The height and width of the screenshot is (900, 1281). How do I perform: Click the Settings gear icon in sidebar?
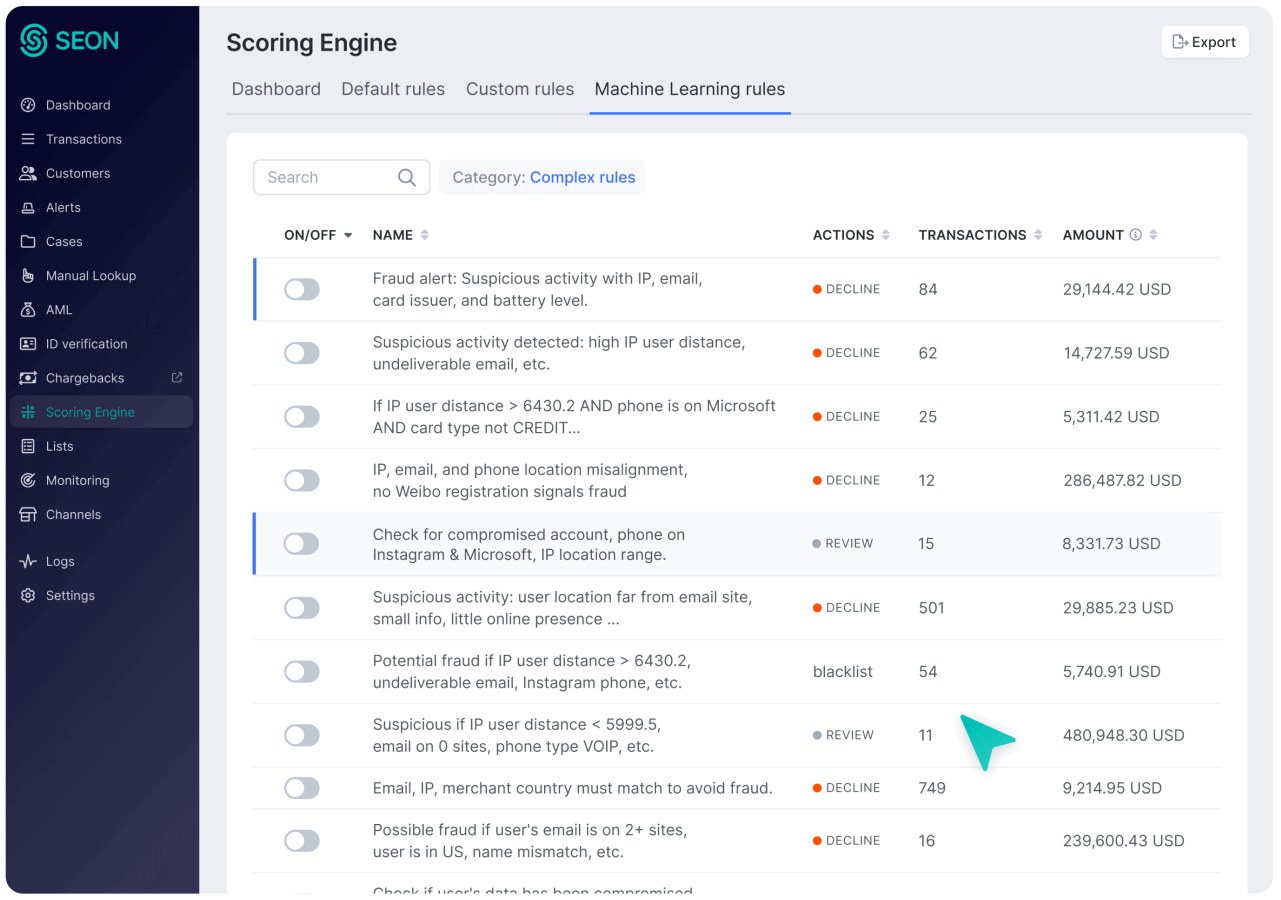tap(28, 595)
